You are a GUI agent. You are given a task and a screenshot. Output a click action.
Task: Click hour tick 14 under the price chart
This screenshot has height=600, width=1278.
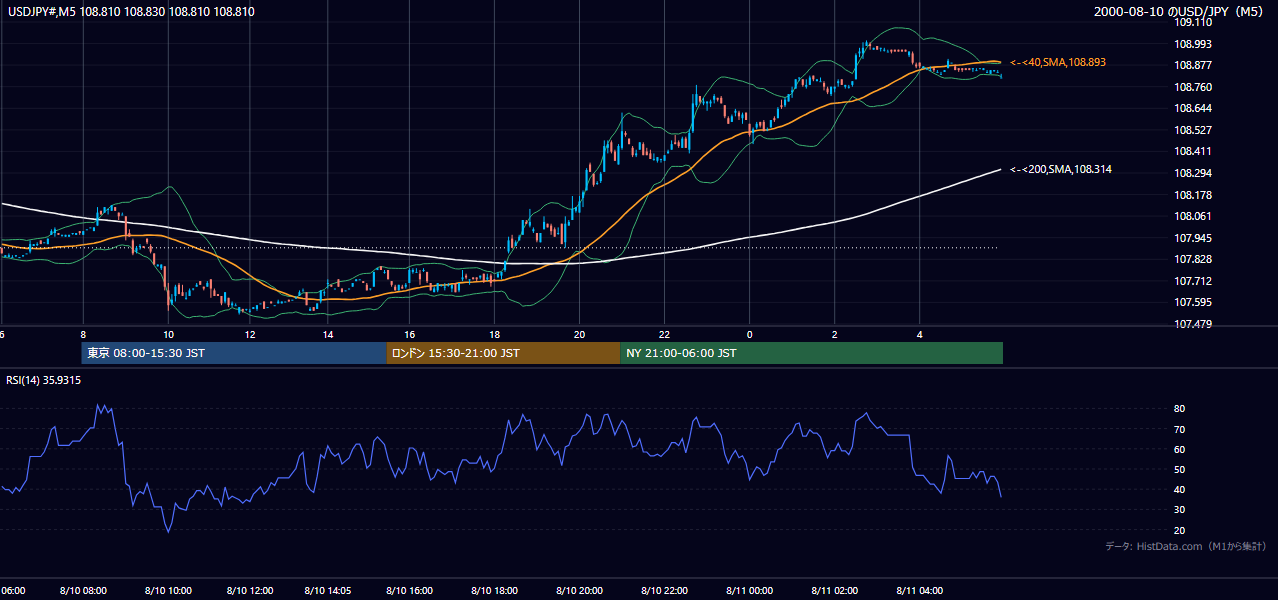pyautogui.click(x=326, y=334)
